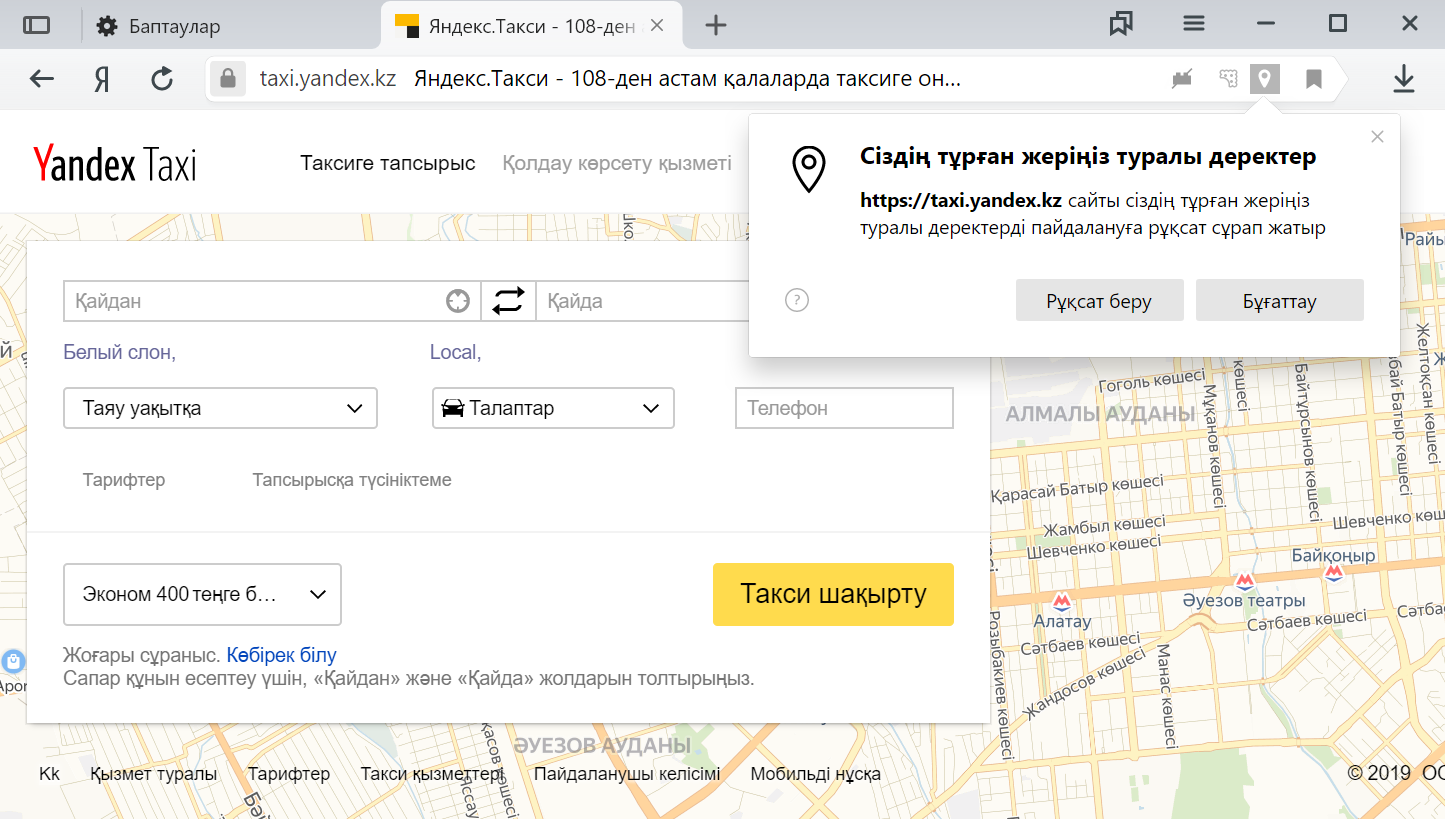The width and height of the screenshot is (1445, 819).
Task: Reload the page
Action: pyautogui.click(x=162, y=79)
